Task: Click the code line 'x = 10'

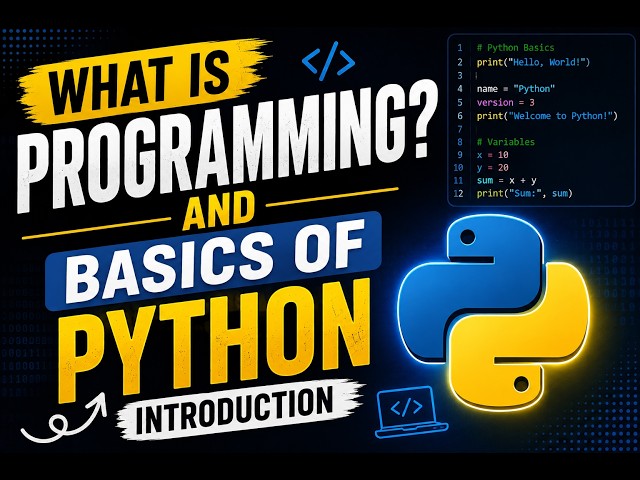Action: 492,155
